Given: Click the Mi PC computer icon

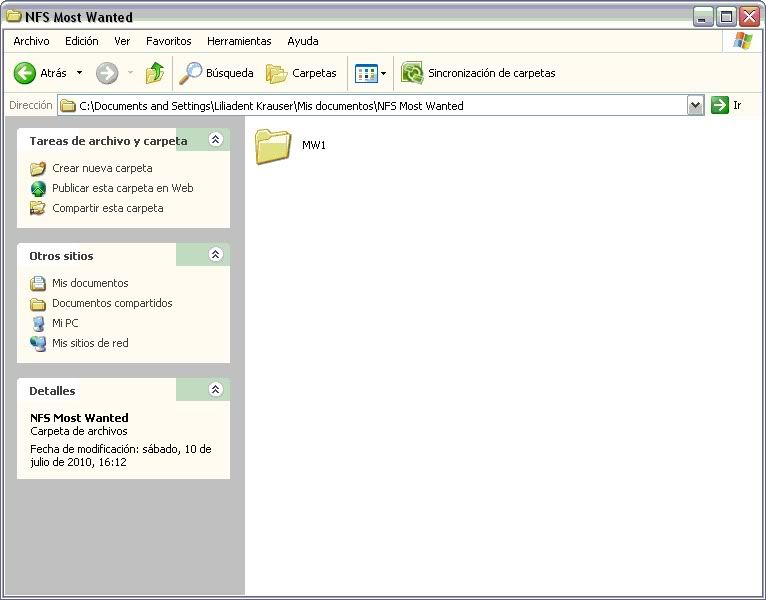Looking at the screenshot, I should tap(38, 323).
